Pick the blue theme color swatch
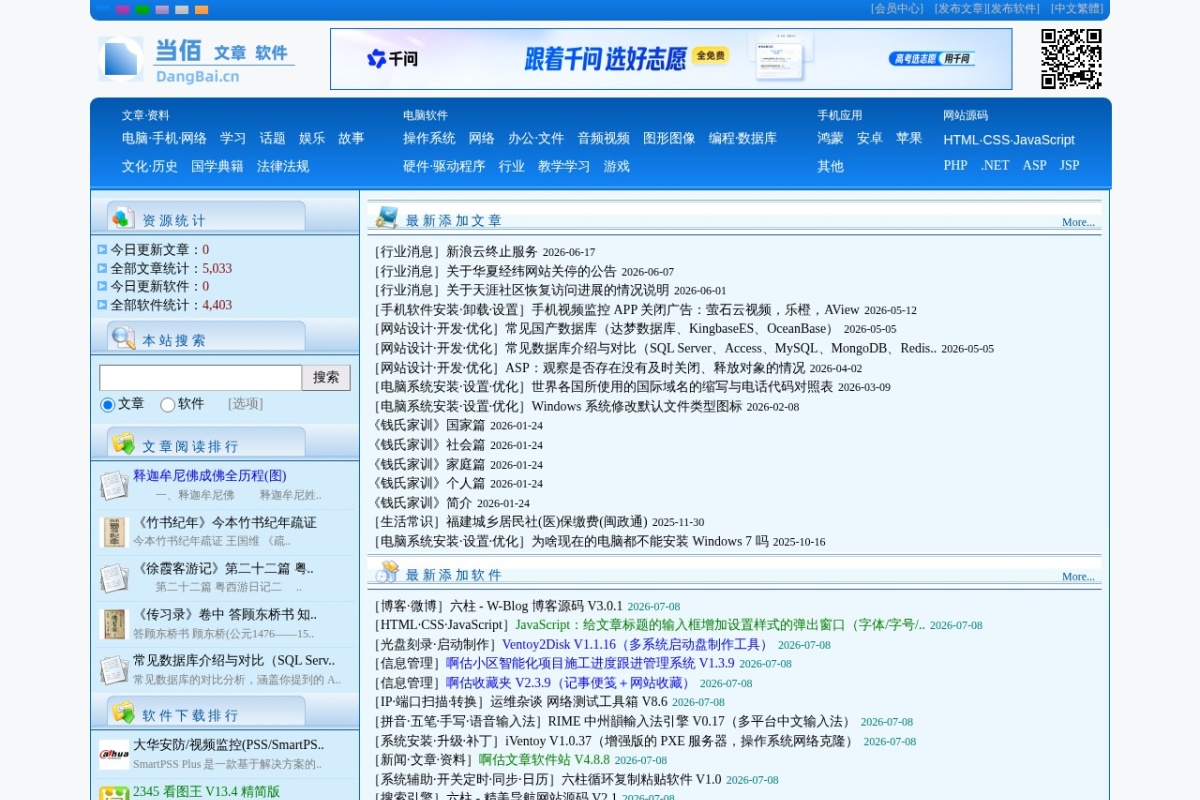The height and width of the screenshot is (800, 1200). [103, 9]
